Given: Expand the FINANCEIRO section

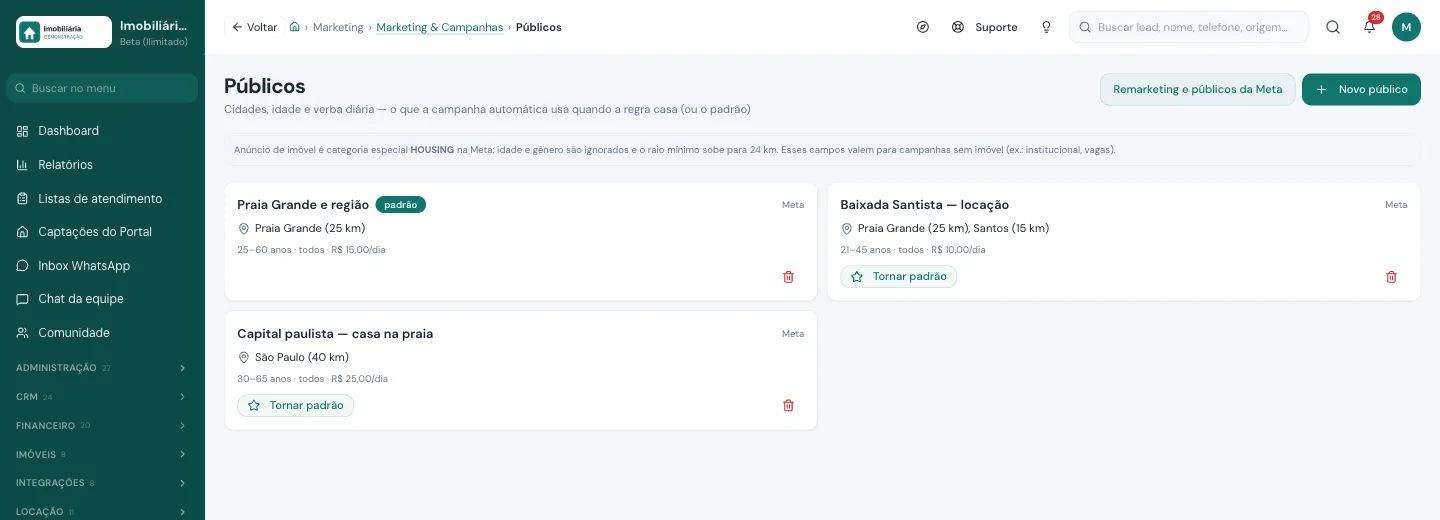Looking at the screenshot, I should (x=102, y=426).
